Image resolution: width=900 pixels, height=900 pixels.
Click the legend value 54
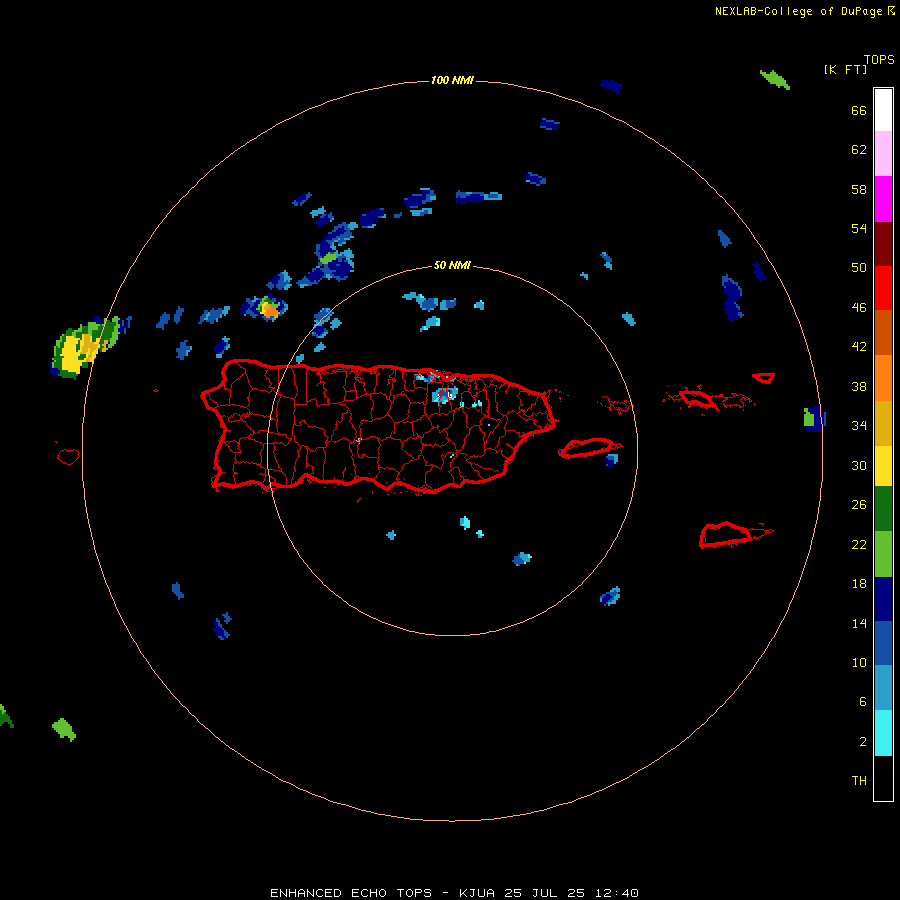tap(859, 228)
